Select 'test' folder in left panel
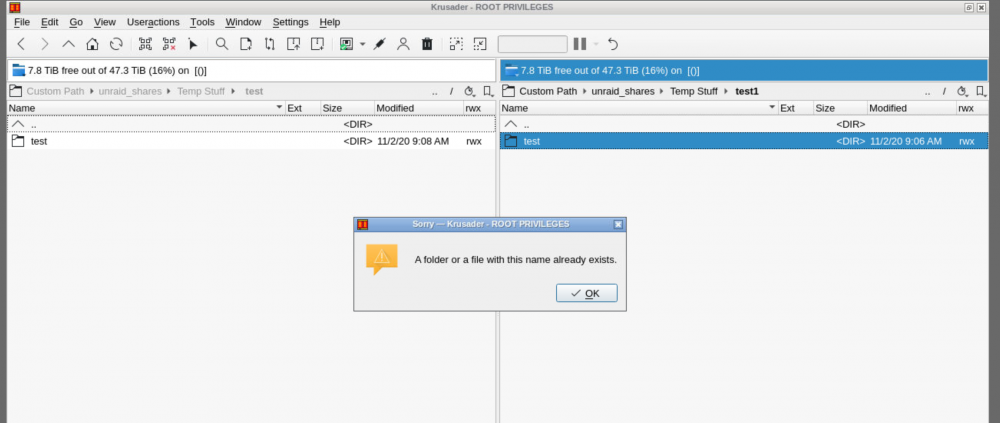The width and height of the screenshot is (1000, 423). click(251, 141)
